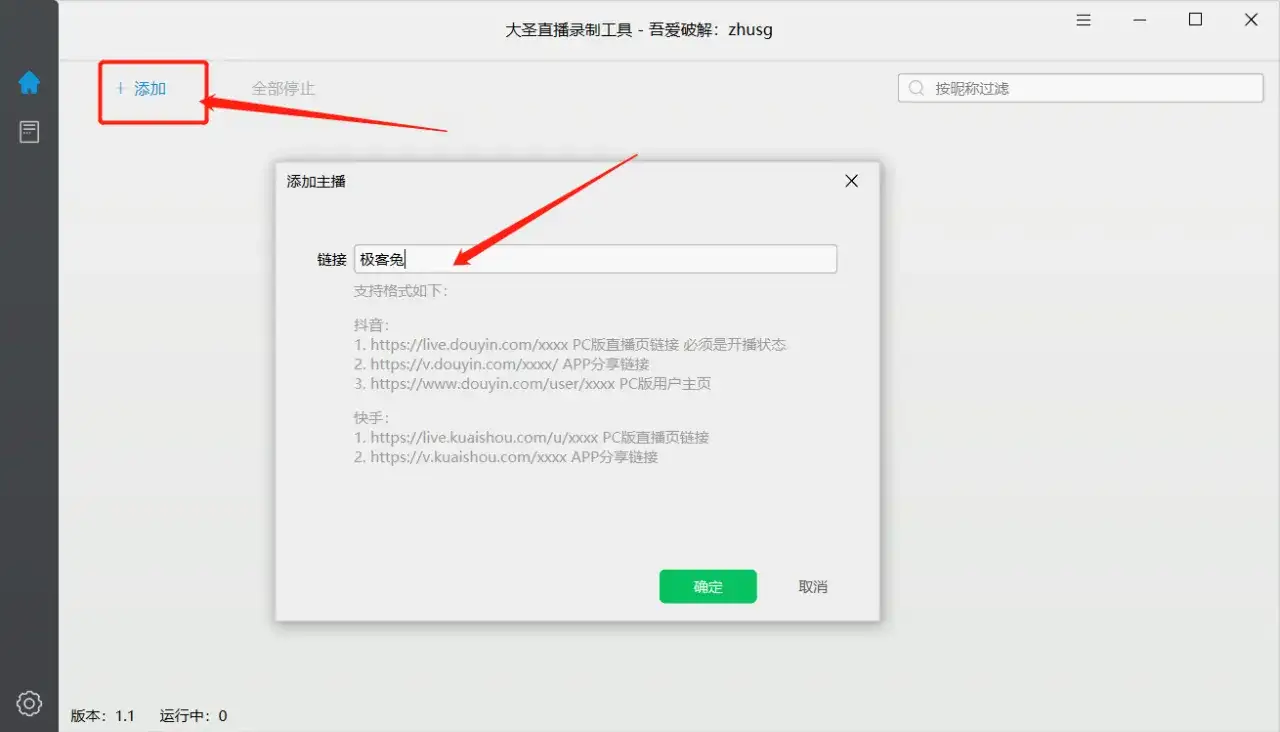
Task: Open the home page sidebar icon
Action: coord(29,83)
